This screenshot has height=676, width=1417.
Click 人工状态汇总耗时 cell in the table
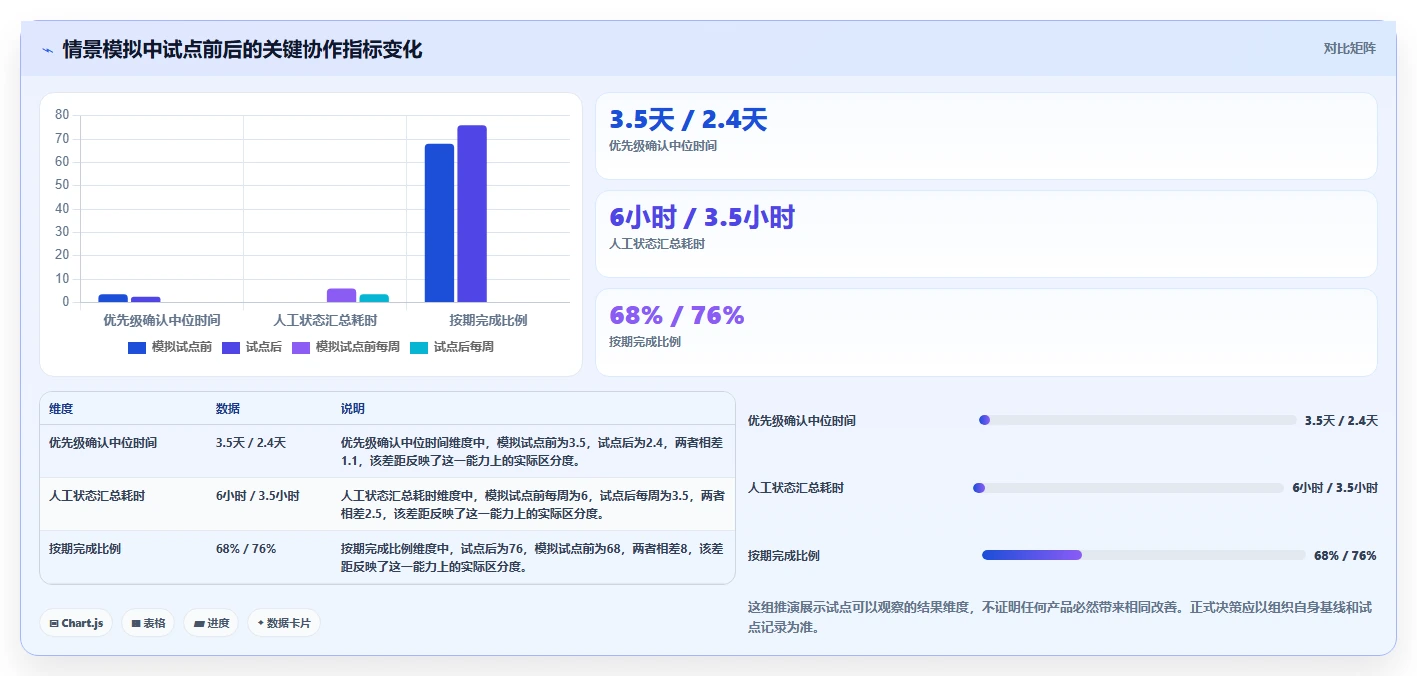97,495
